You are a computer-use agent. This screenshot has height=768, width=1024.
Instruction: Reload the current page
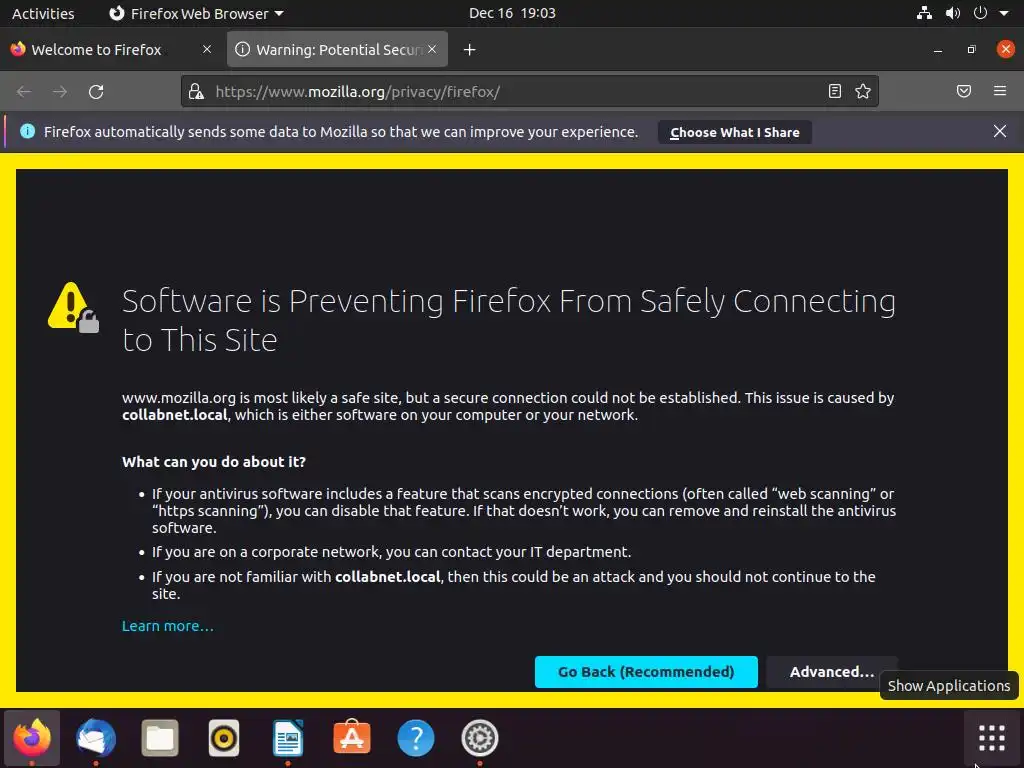(x=96, y=91)
